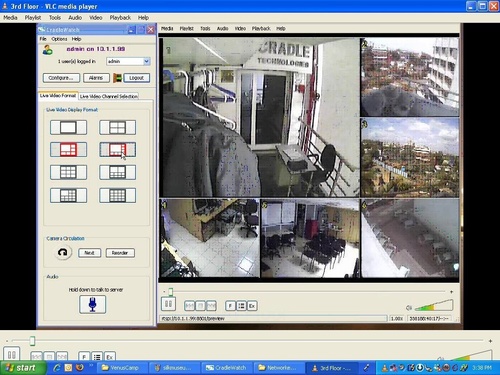
Task: Open the VLC Playback menu
Action: (120, 18)
